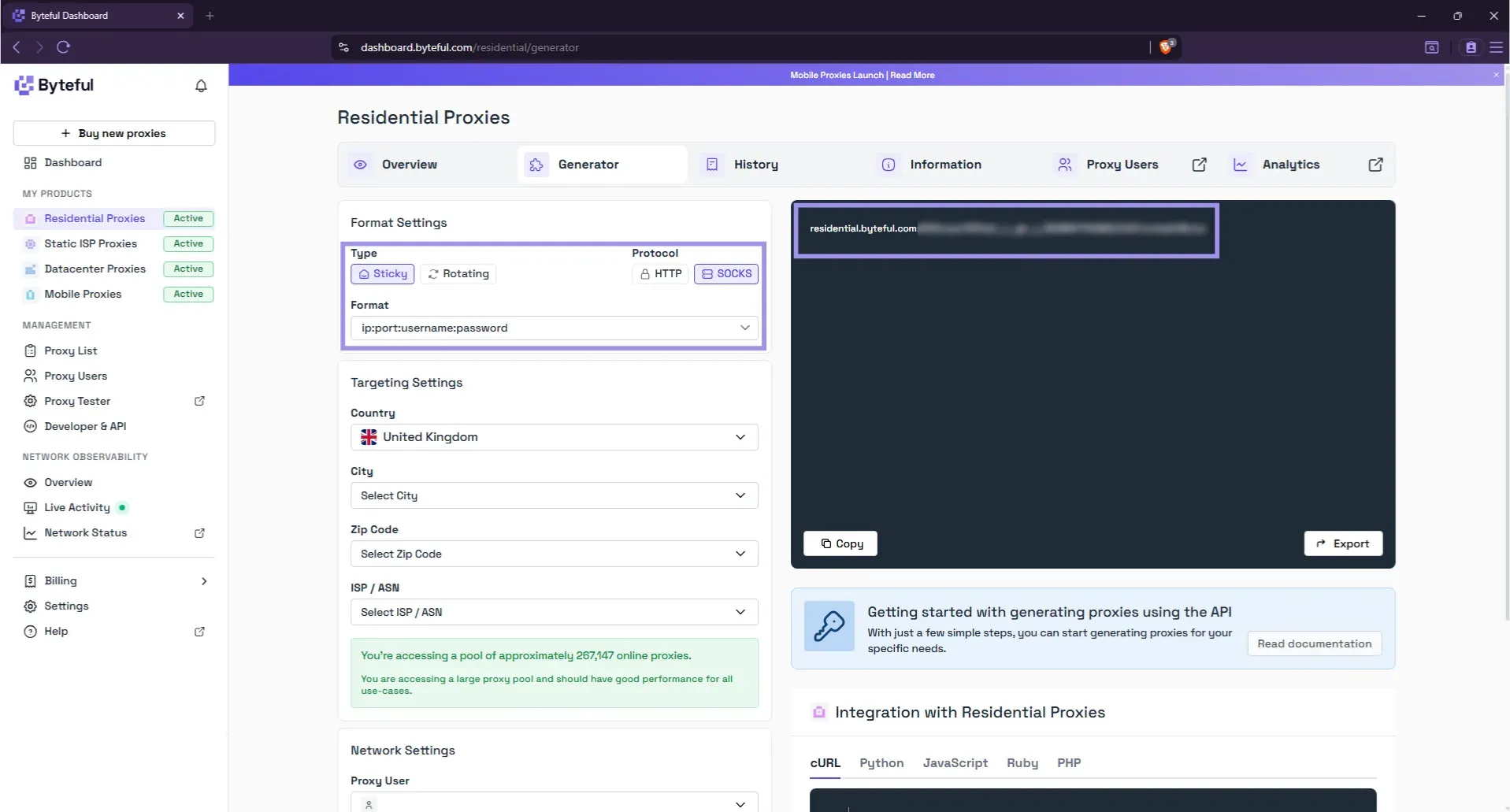Close the Byteful Dashboard browser tab

[x=180, y=16]
